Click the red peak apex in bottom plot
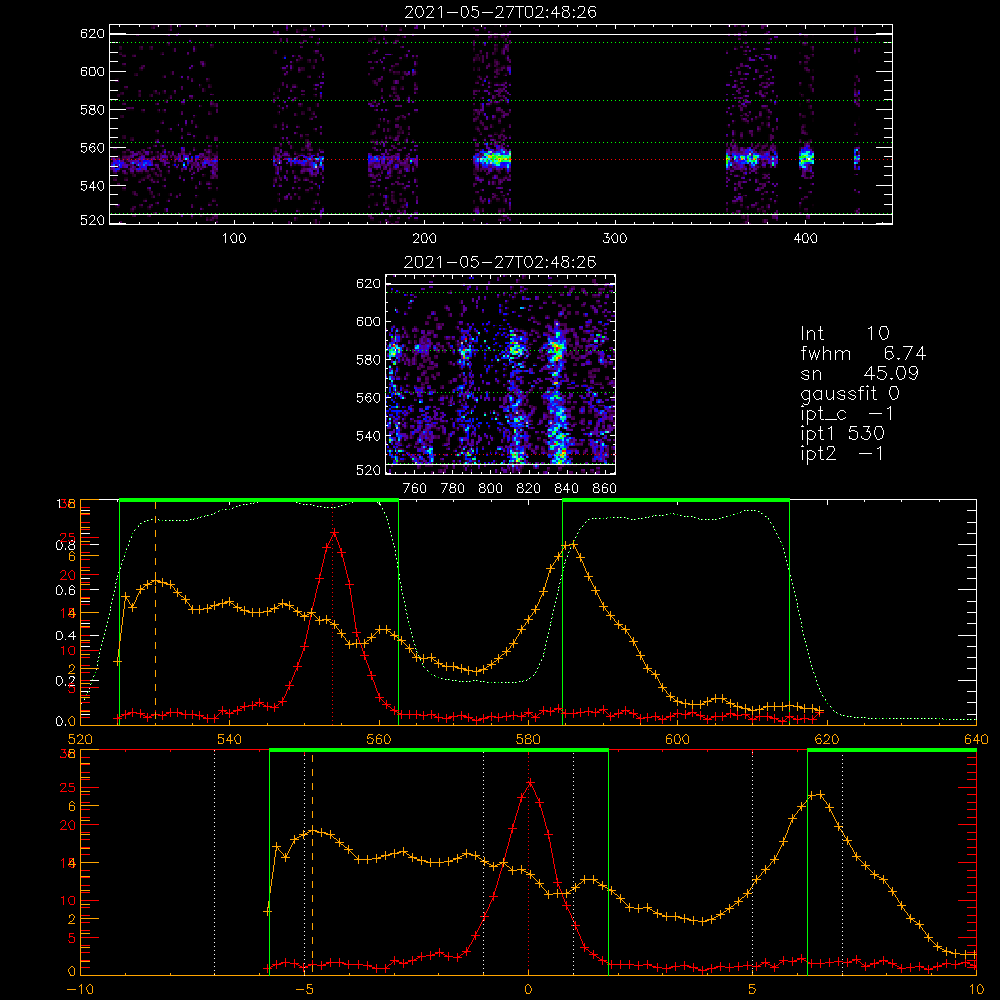This screenshot has width=1000, height=1000. coord(529,782)
